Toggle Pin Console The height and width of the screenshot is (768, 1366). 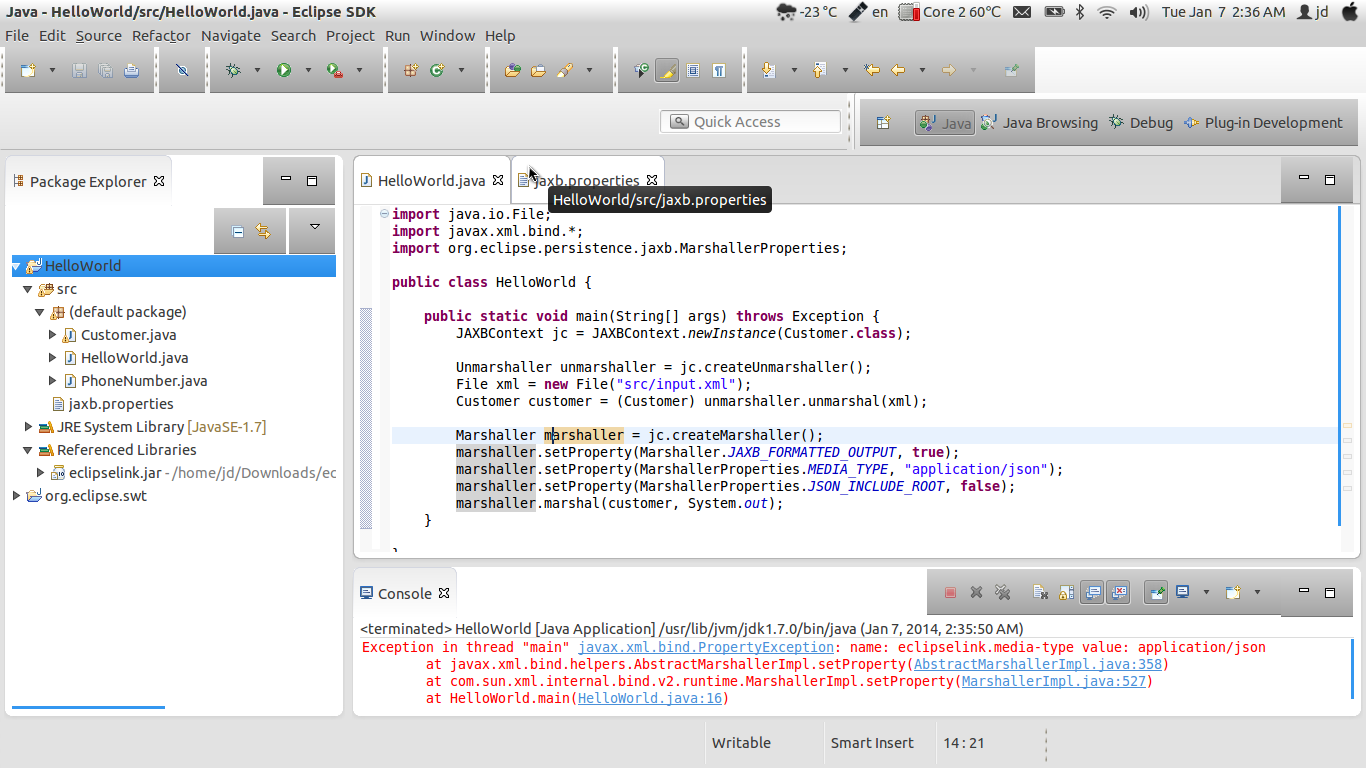[x=1156, y=592]
